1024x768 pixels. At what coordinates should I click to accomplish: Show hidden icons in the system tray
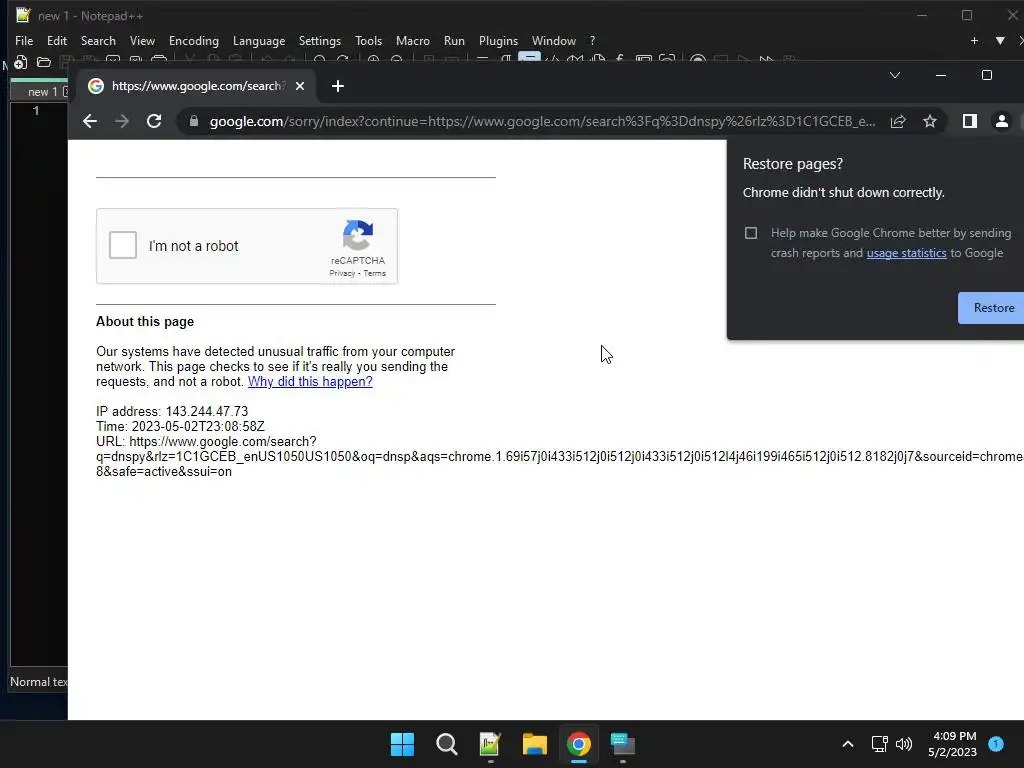coord(848,744)
